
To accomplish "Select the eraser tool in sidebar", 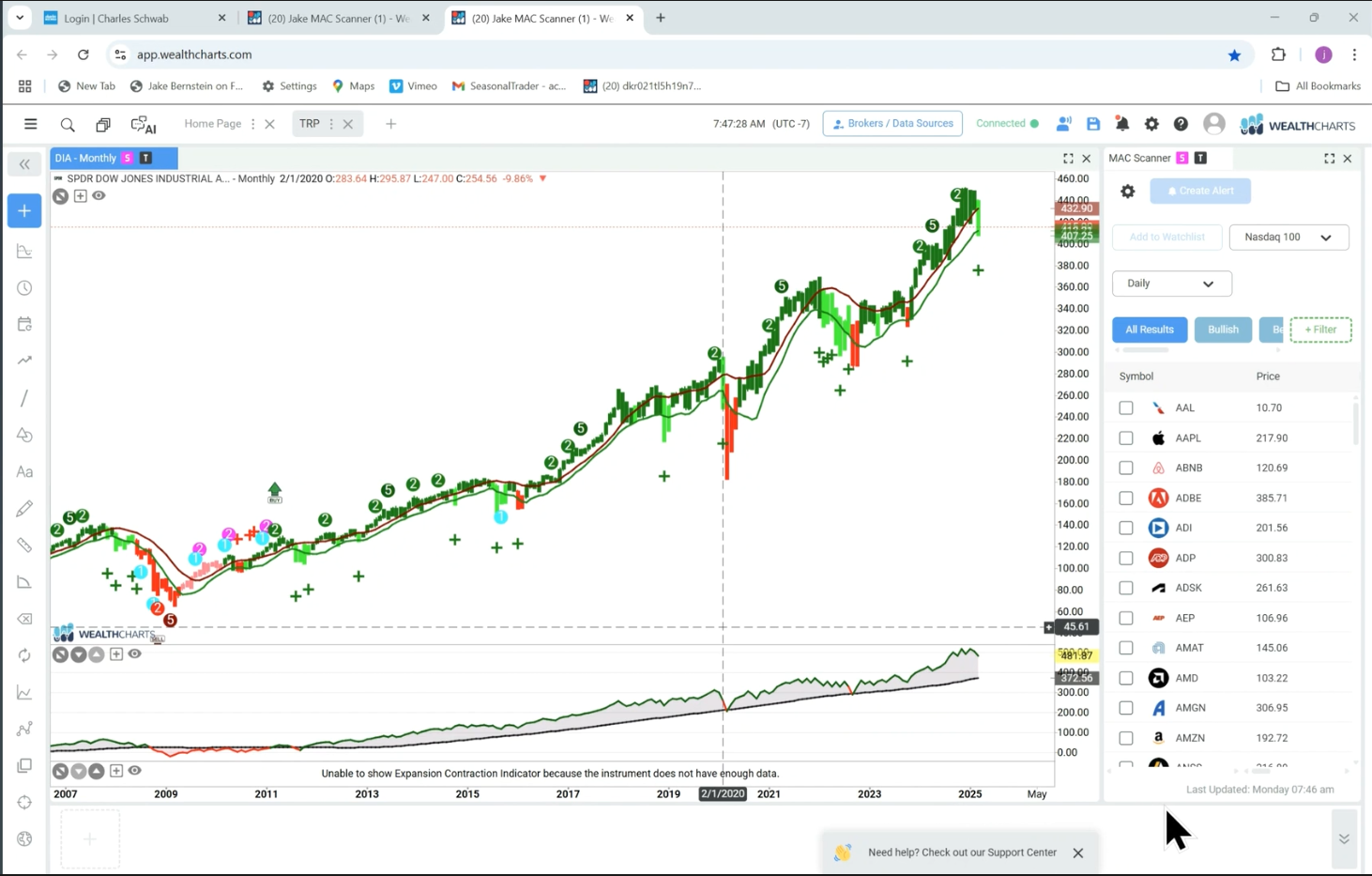I will click(x=24, y=619).
